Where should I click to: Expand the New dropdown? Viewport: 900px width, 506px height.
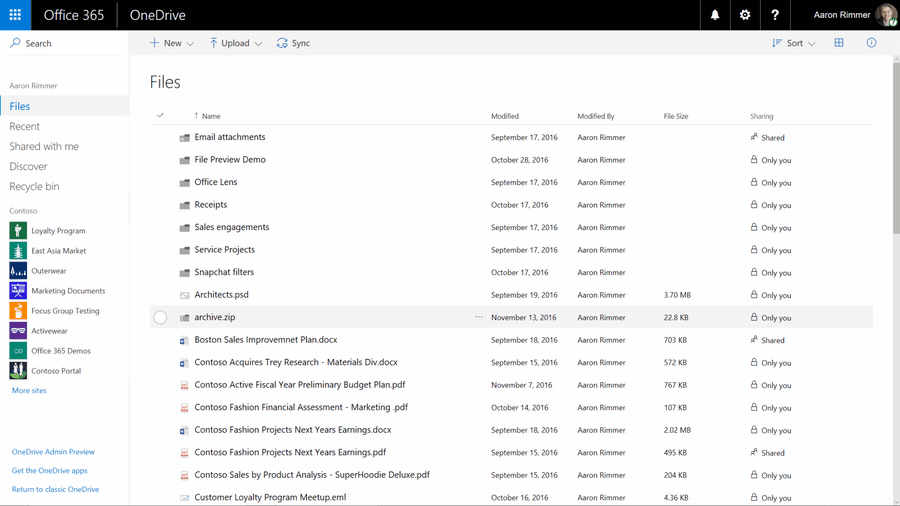click(172, 43)
